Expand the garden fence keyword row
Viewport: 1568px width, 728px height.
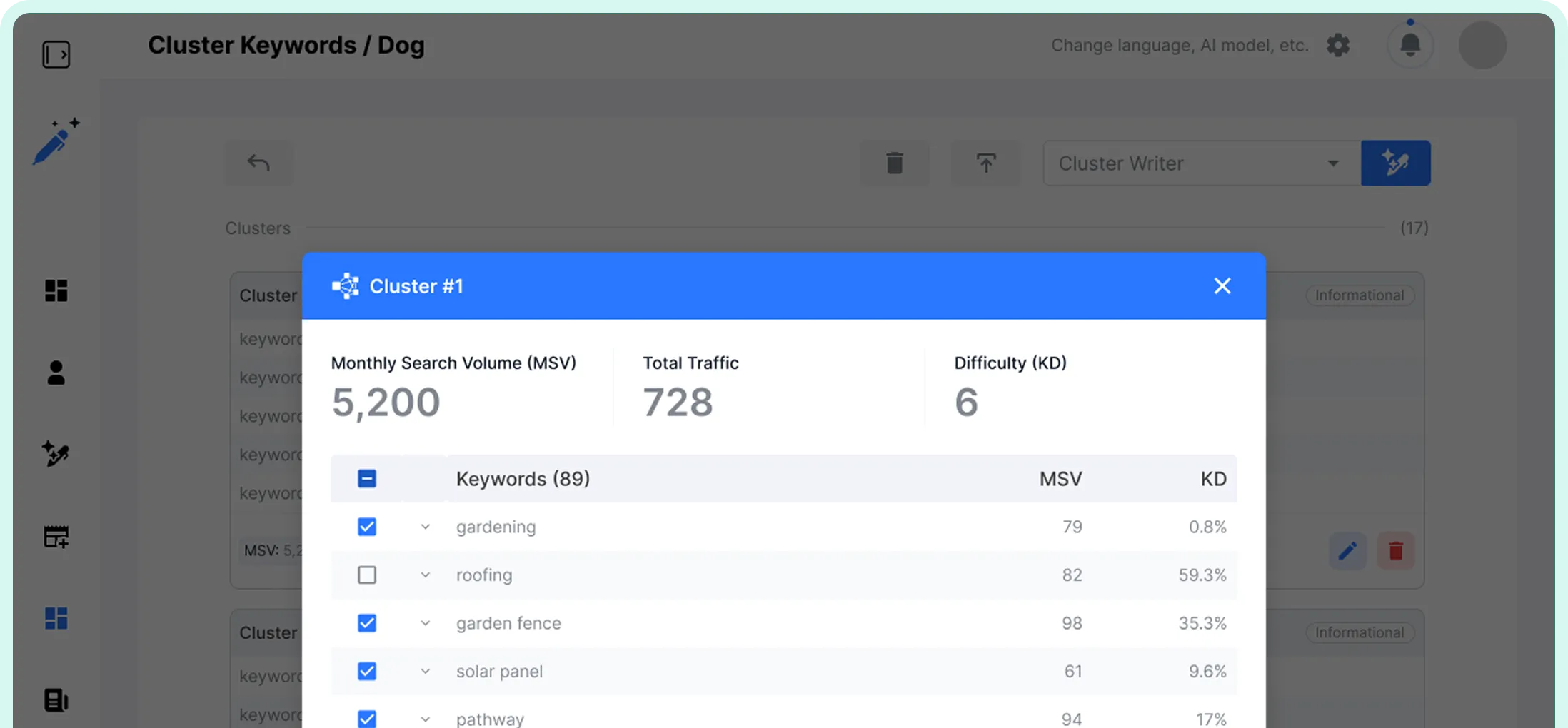tap(425, 623)
